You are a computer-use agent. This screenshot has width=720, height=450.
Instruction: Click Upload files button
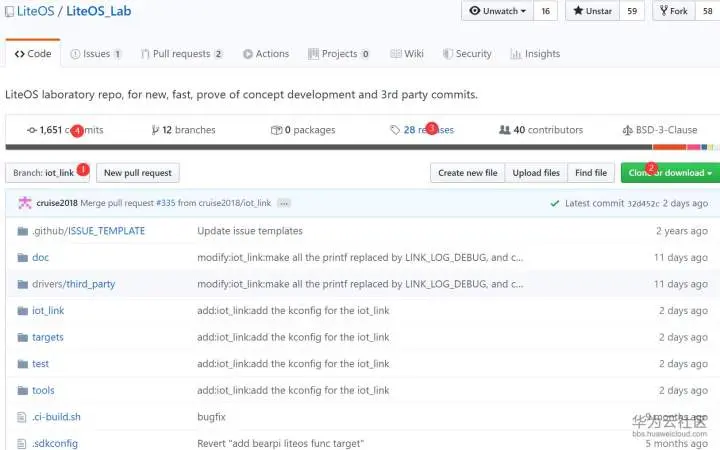[536, 173]
